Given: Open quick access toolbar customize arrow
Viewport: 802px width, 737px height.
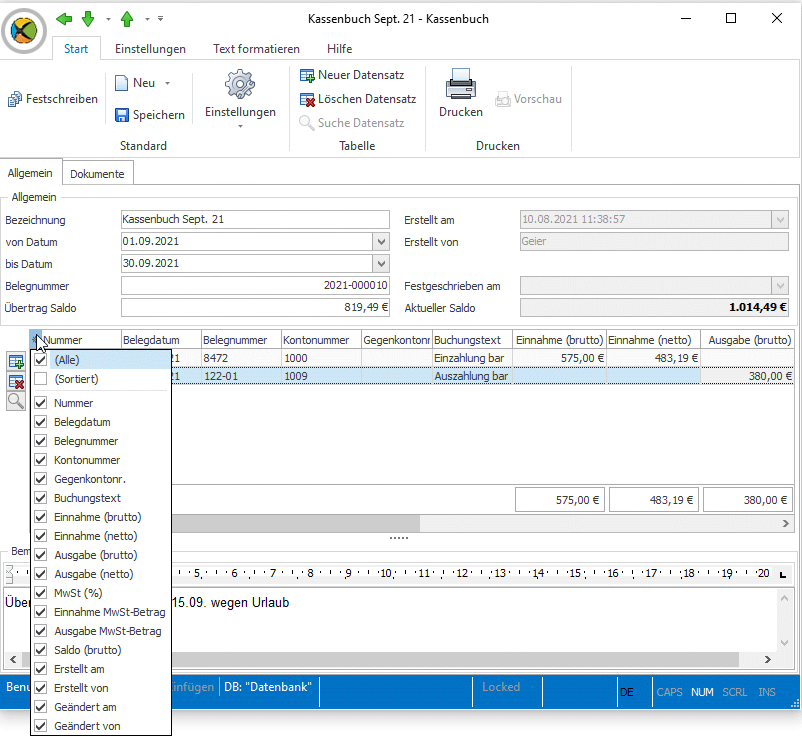Looking at the screenshot, I should 161,19.
